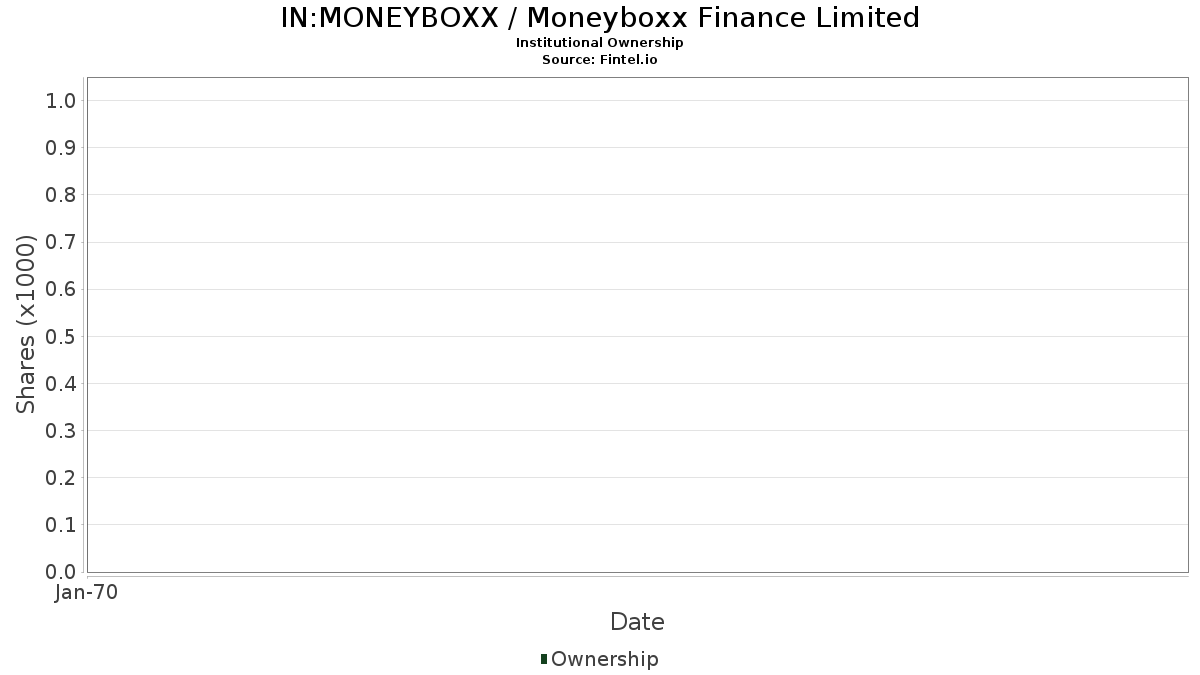1200x675 pixels.
Task: Click the 0.4 y-axis tick label
Action: (61, 384)
